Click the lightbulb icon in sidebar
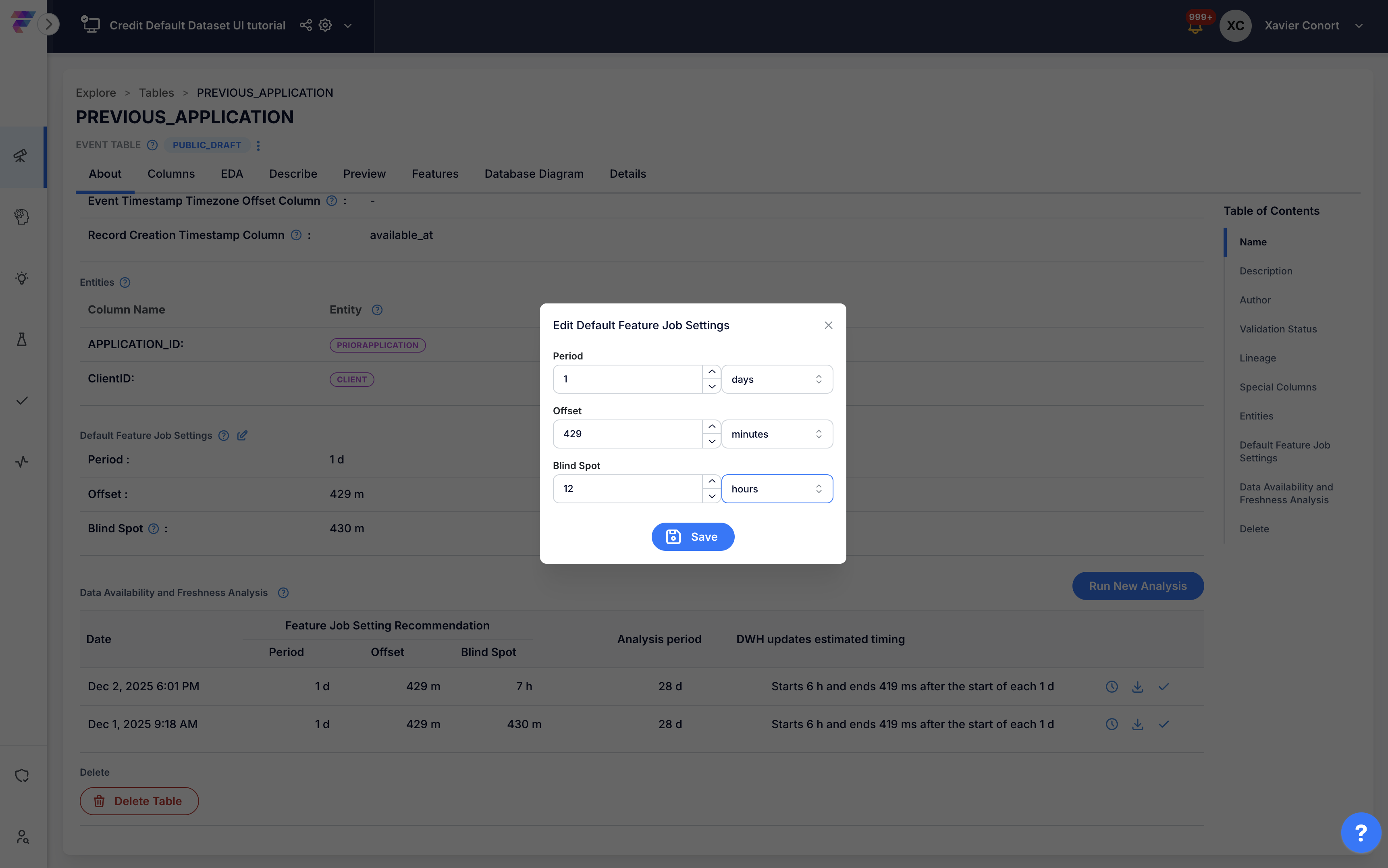Screen dimensions: 1388x868 coord(22,278)
